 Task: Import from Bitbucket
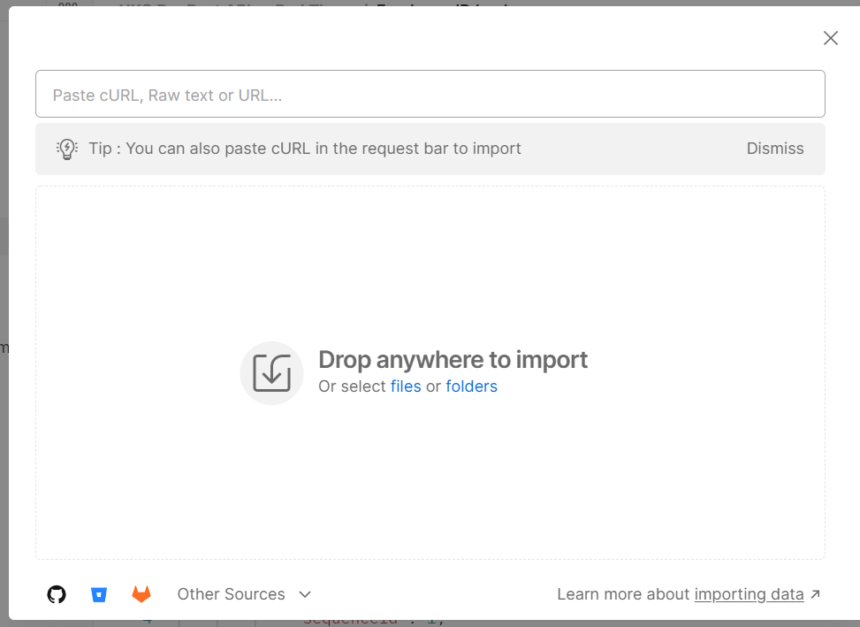coord(98,594)
